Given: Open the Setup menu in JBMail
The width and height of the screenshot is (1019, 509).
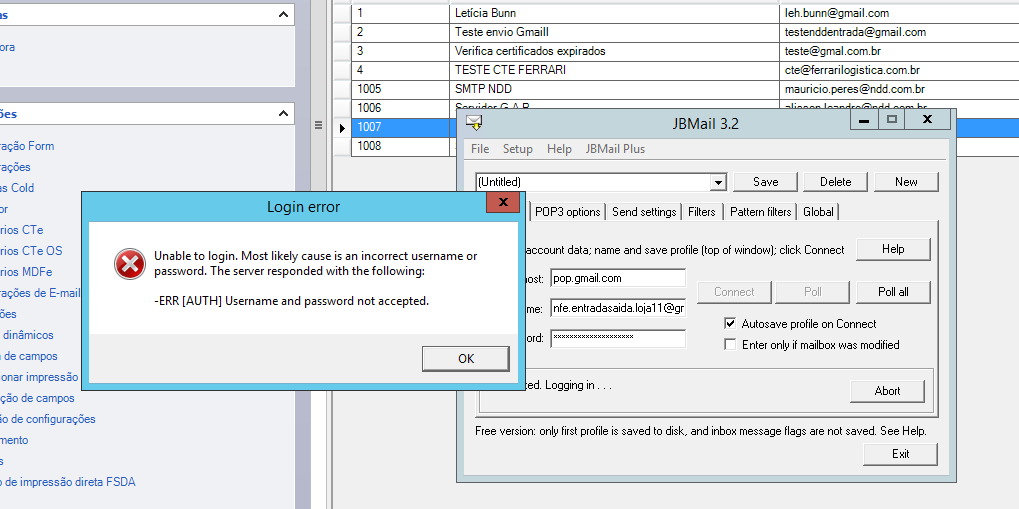Looking at the screenshot, I should click(517, 149).
